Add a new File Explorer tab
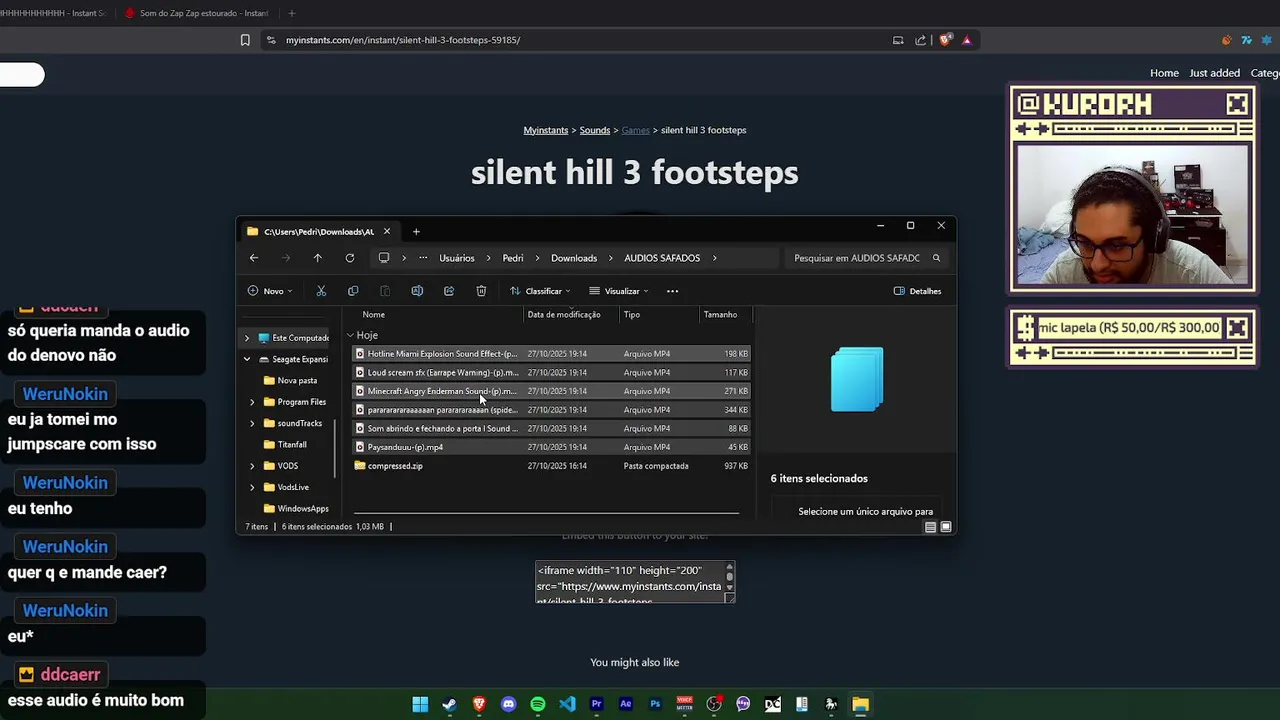 tap(416, 232)
